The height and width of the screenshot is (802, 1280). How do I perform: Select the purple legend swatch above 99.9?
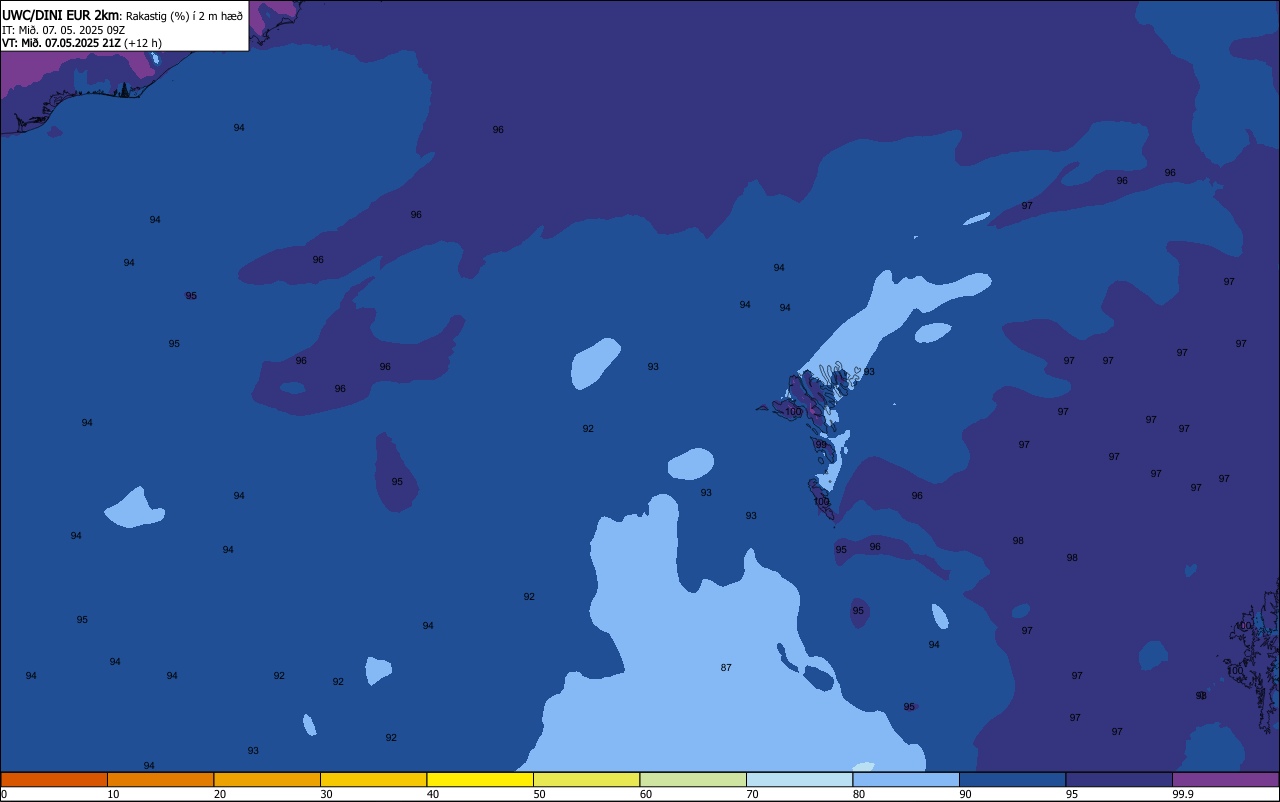click(1225, 779)
